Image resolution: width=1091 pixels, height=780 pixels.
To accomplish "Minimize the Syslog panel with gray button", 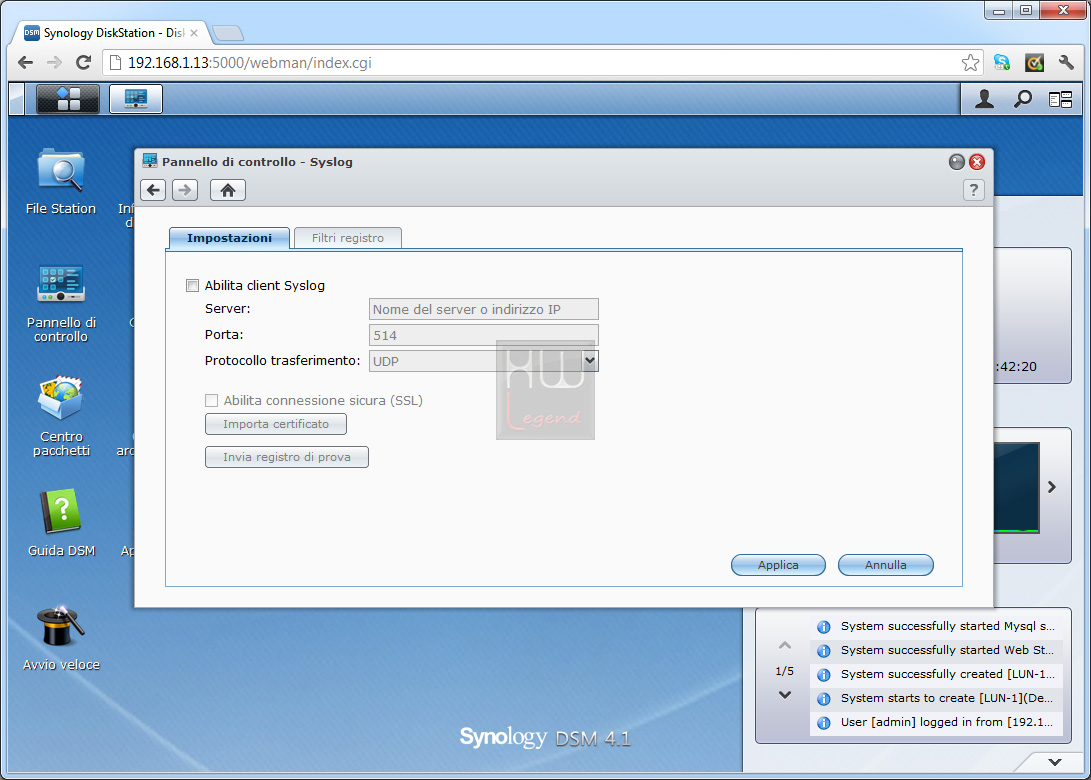I will [957, 162].
